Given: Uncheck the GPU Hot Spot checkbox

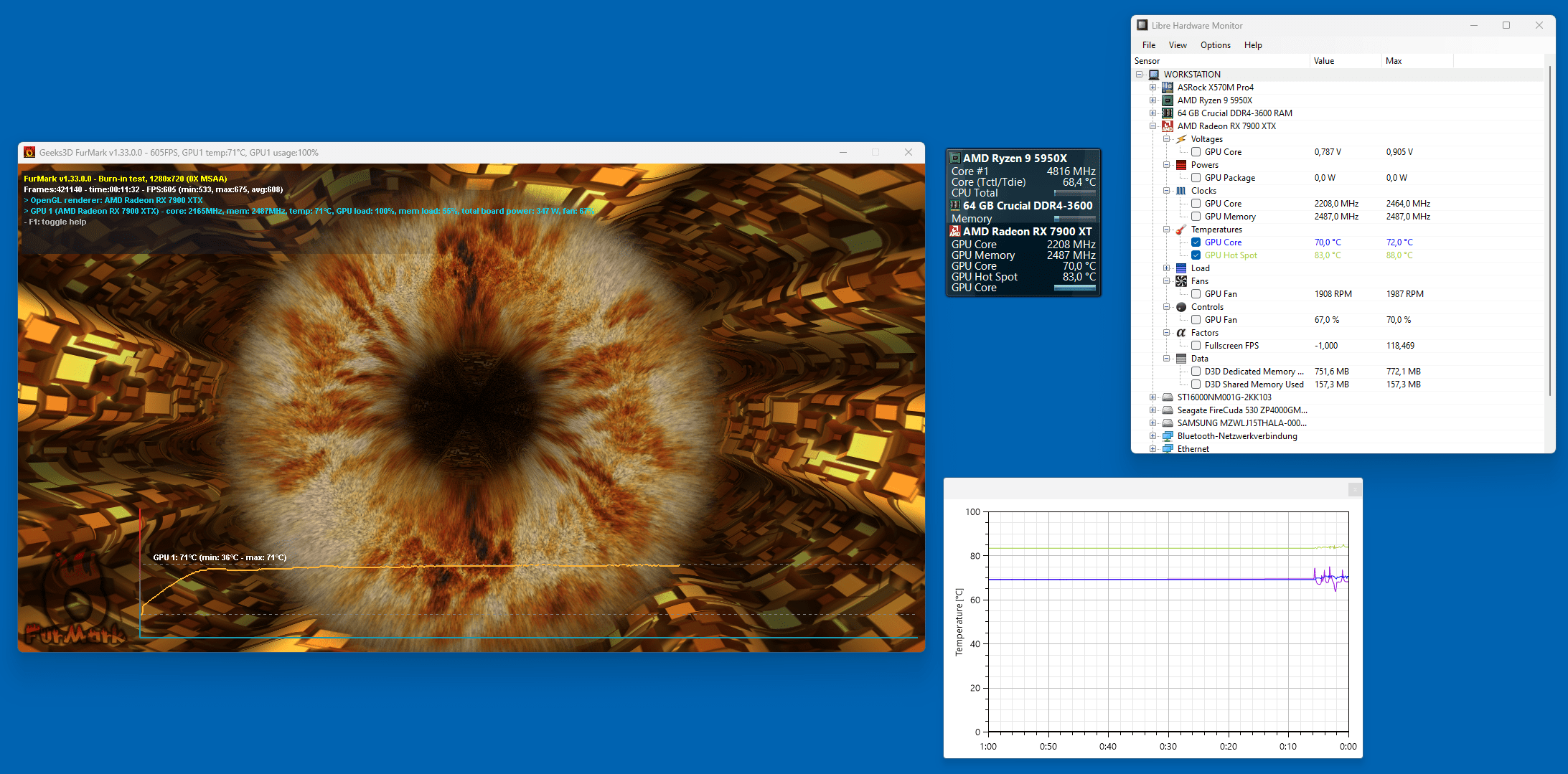Looking at the screenshot, I should coord(1196,255).
